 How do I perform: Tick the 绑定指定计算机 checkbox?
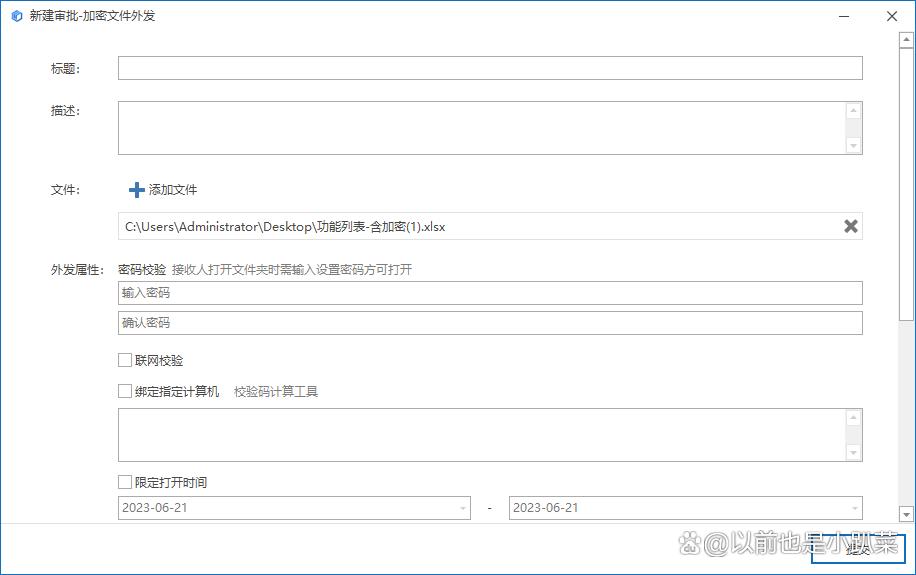pos(124,391)
